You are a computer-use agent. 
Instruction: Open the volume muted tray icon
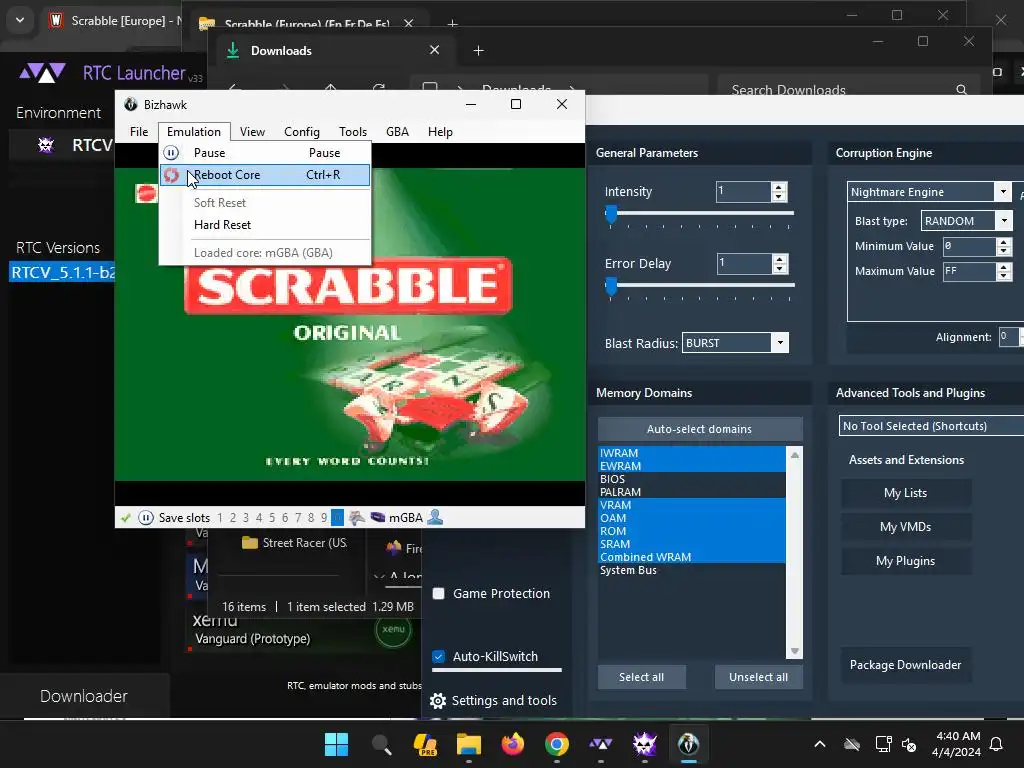coord(908,744)
